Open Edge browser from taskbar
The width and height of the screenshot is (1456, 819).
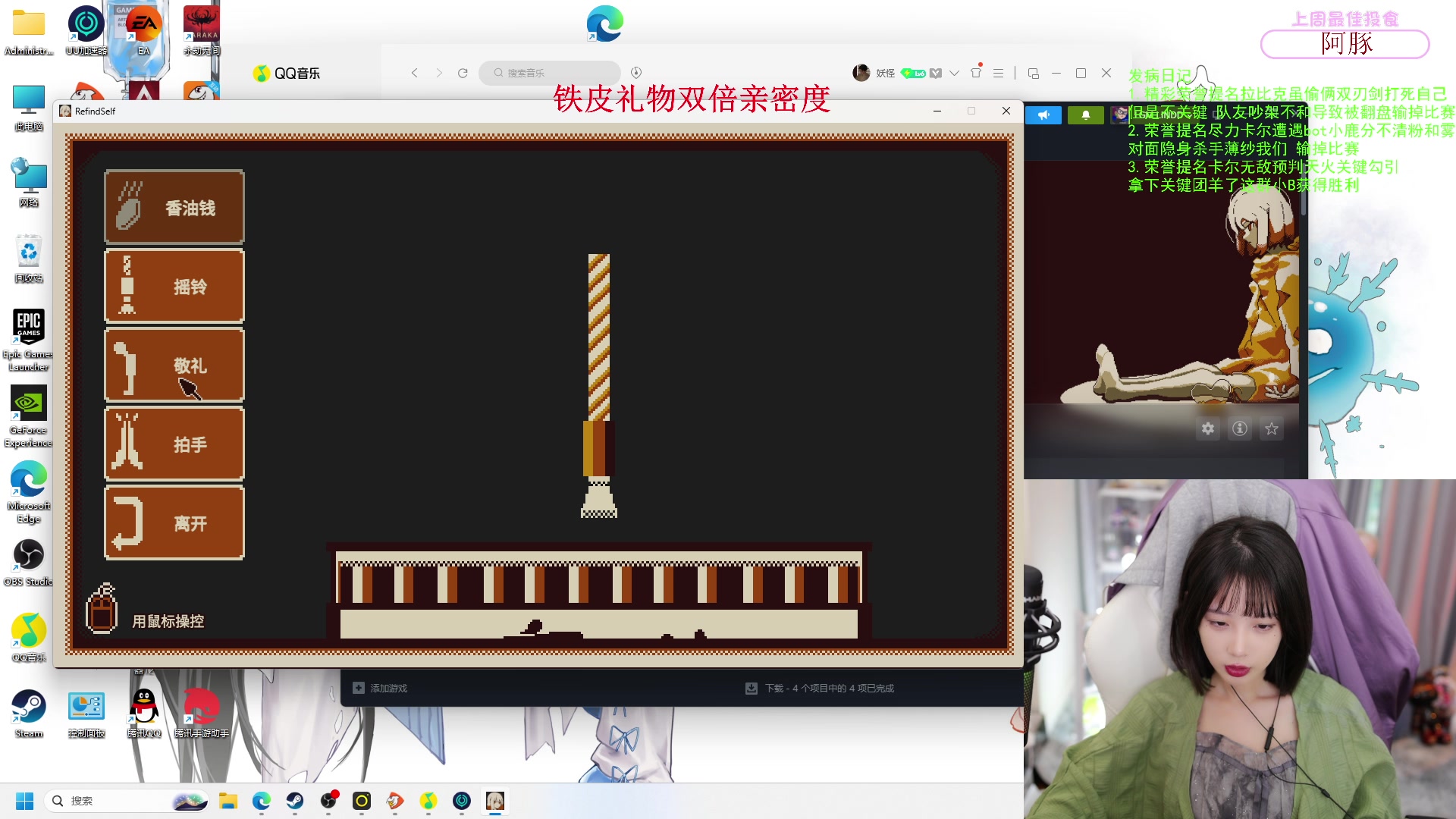(262, 801)
